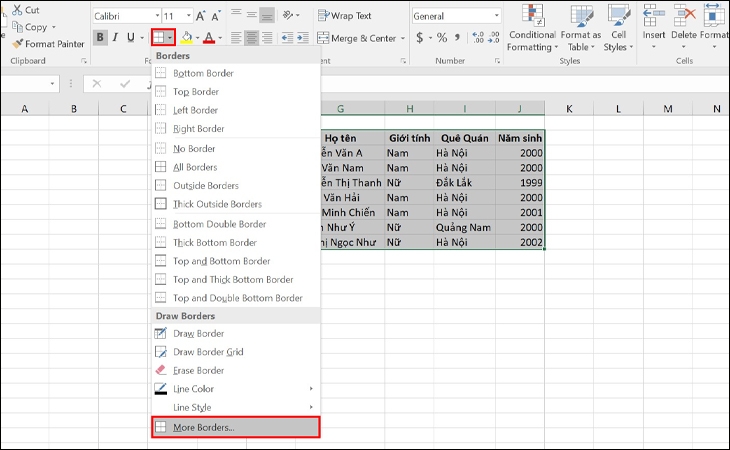Toggle Wrap Text
This screenshot has height=450, width=730.
coord(345,16)
